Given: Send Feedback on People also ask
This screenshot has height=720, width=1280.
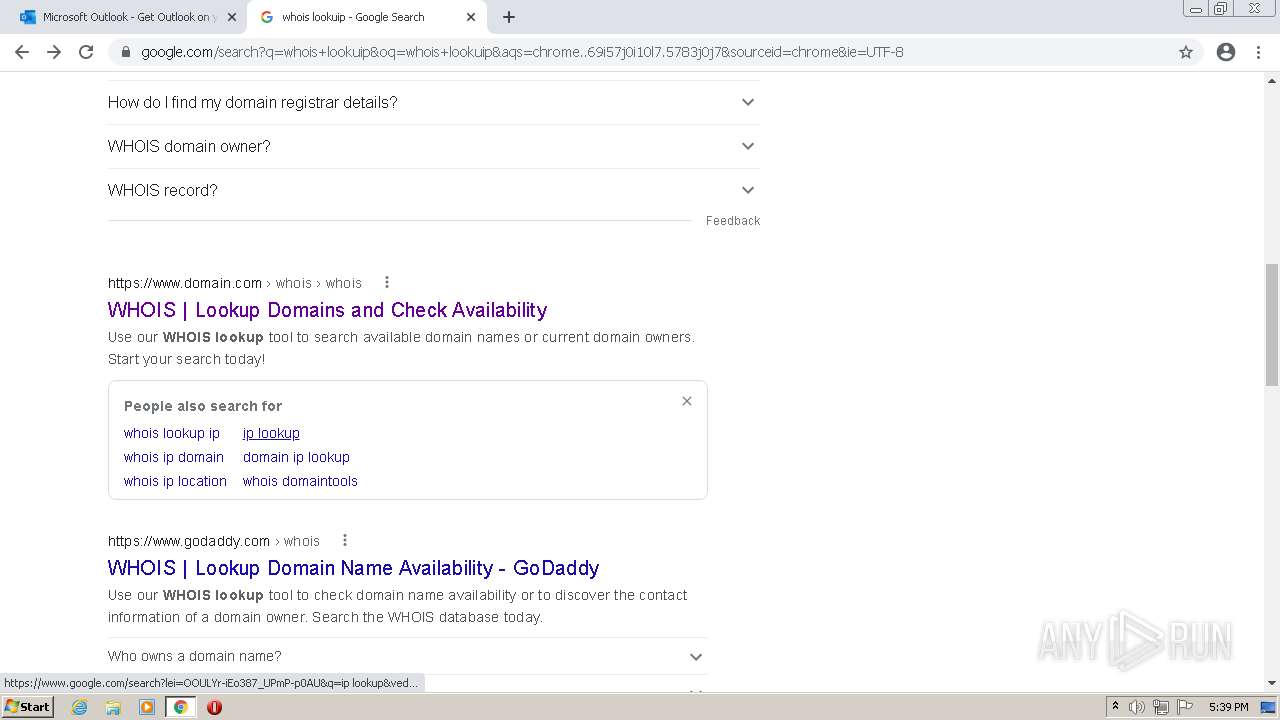Looking at the screenshot, I should [x=733, y=221].
